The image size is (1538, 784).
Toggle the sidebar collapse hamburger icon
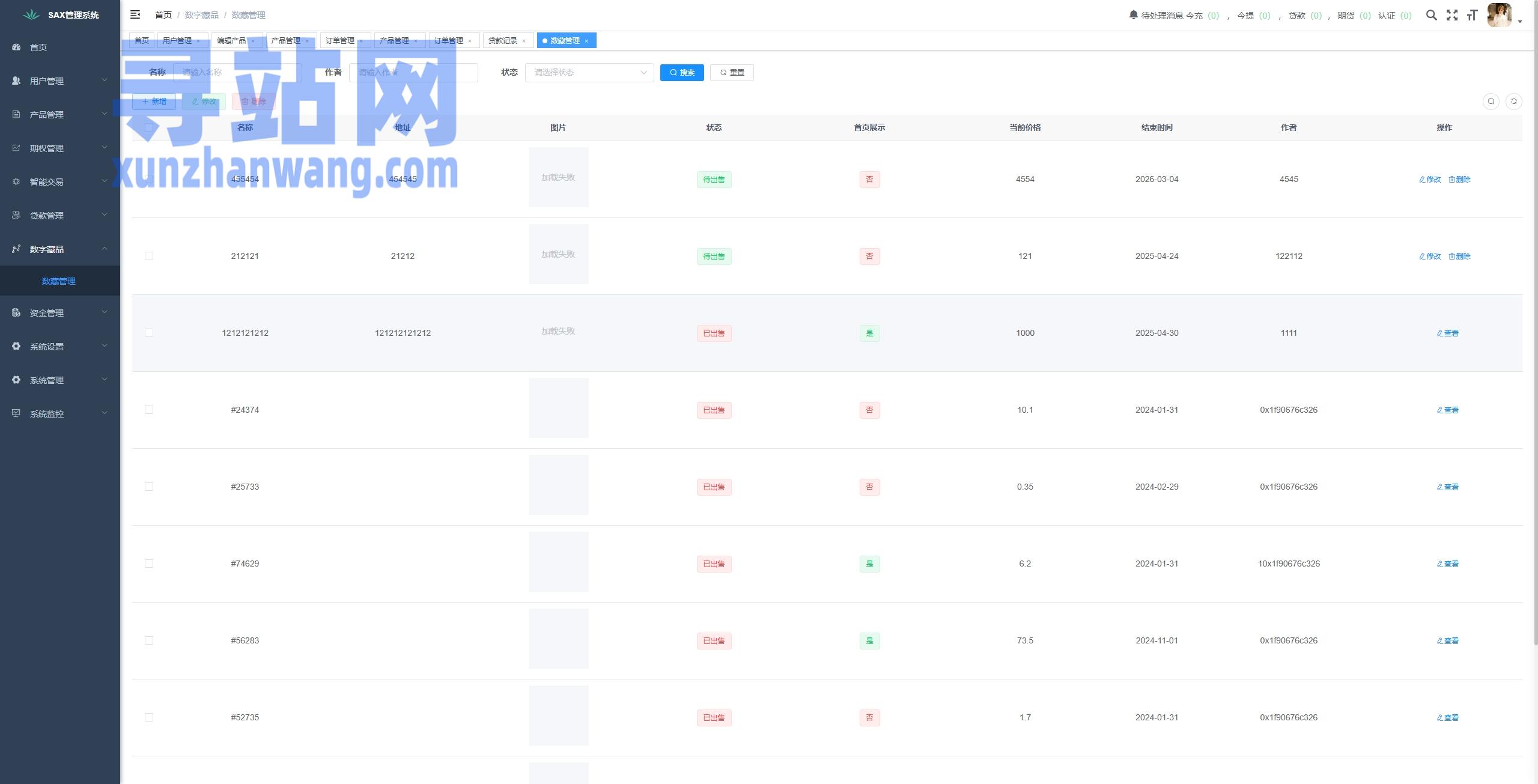point(135,14)
